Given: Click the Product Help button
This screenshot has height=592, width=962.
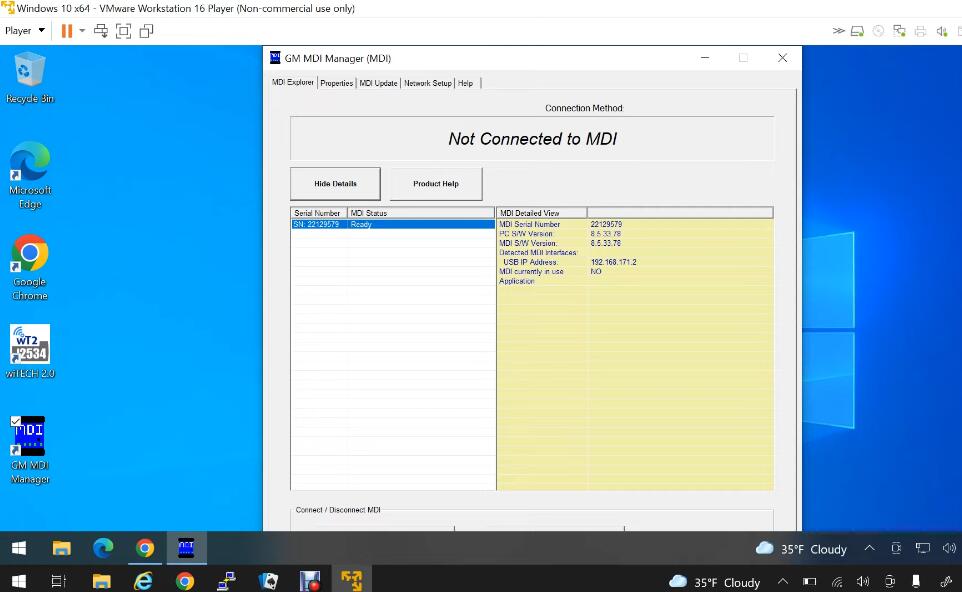Looking at the screenshot, I should coord(436,183).
